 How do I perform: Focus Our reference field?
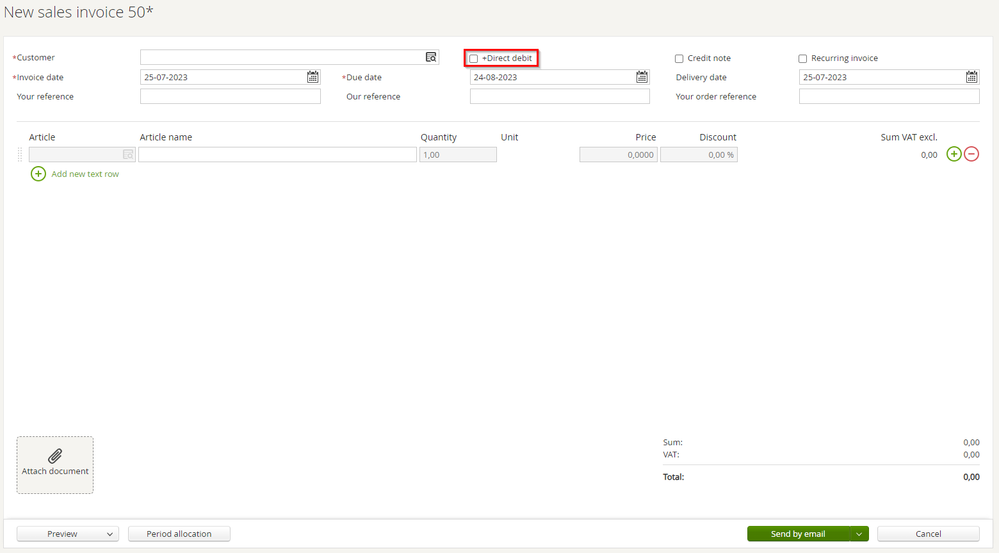[x=560, y=96]
